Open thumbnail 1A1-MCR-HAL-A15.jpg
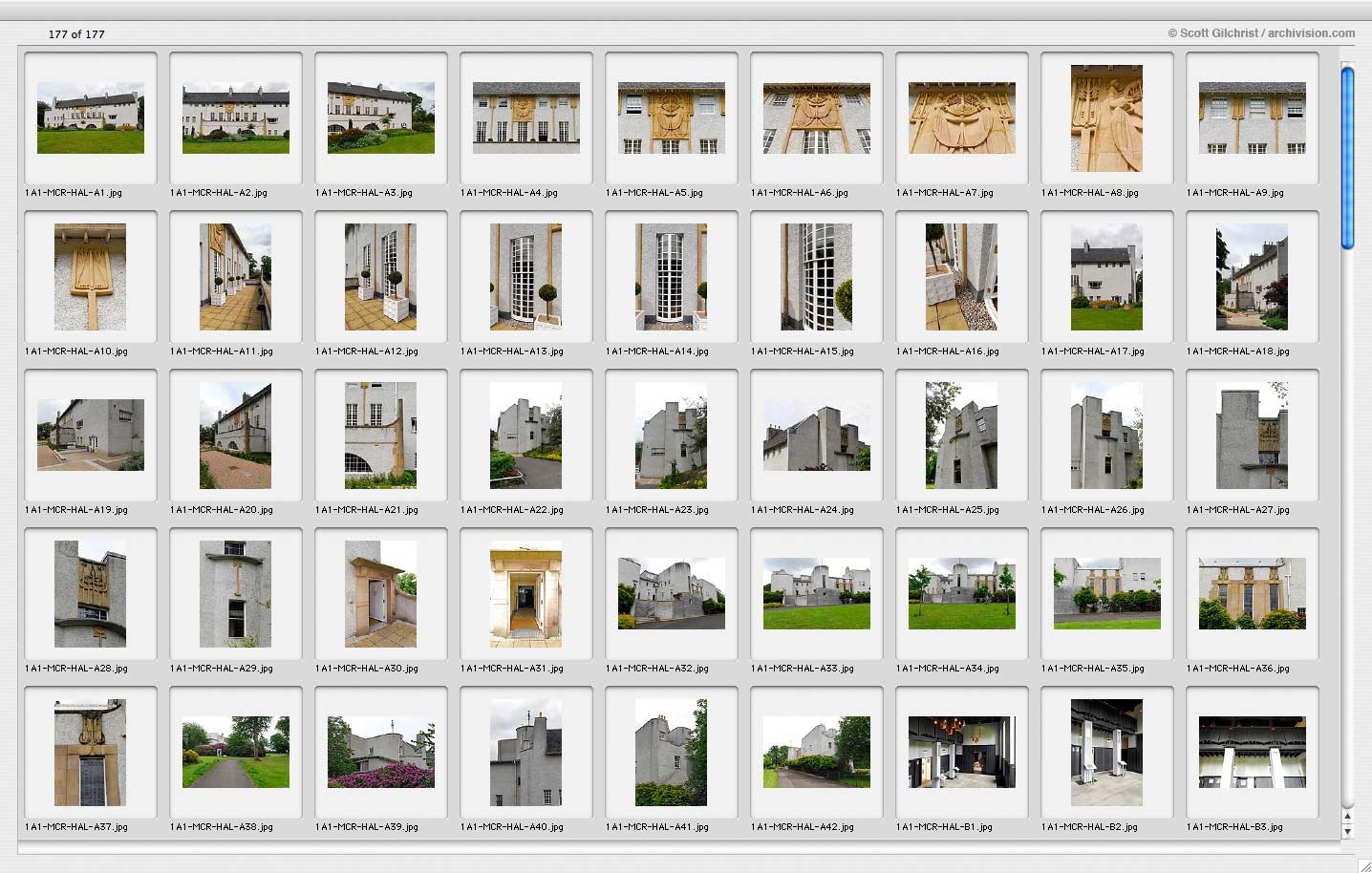 (817, 277)
